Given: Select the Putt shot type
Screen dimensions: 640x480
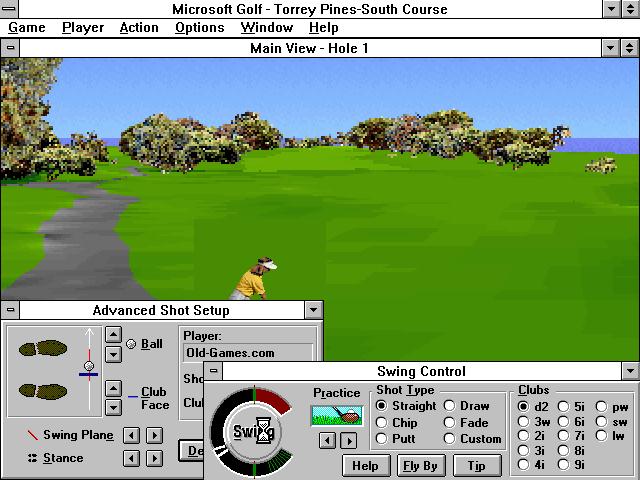Looking at the screenshot, I should (x=395, y=439).
